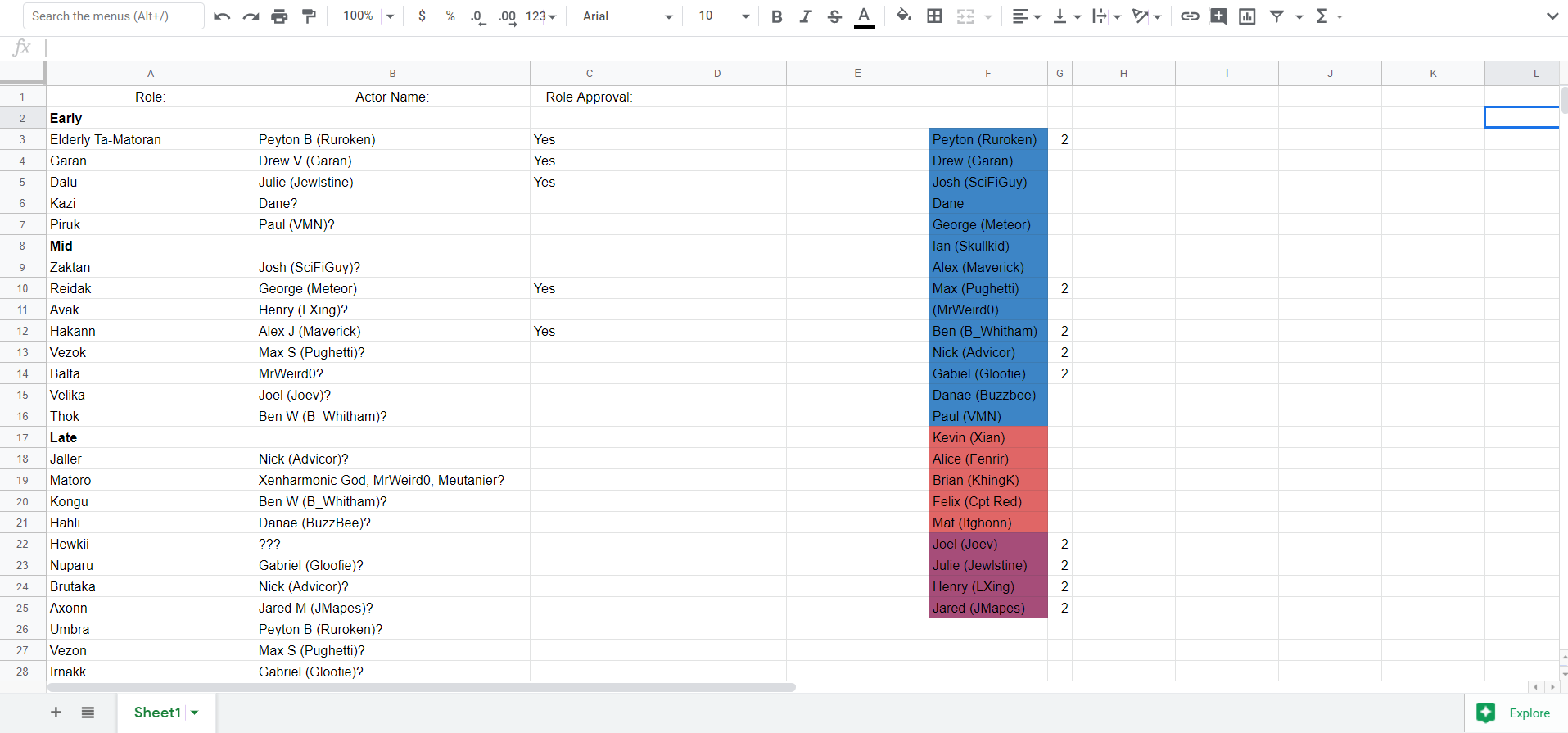Select cell 'Xenharmonic God, MrWeird0, Meutanier?'
The height and width of the screenshot is (733, 1568).
393,480
